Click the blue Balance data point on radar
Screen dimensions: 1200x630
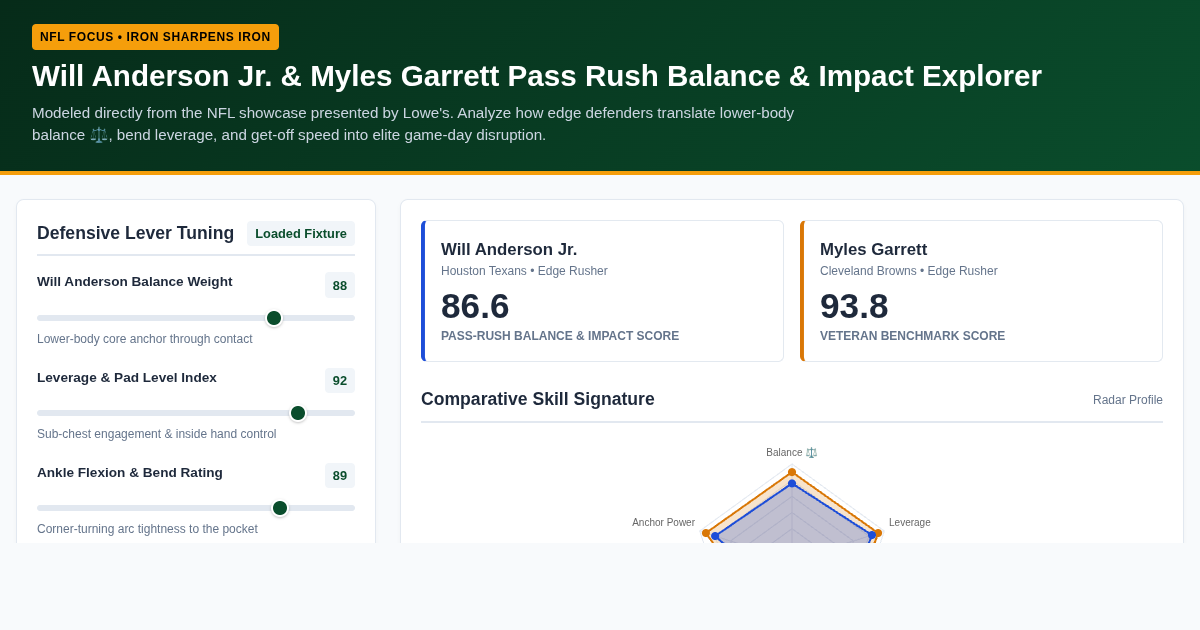click(x=792, y=484)
